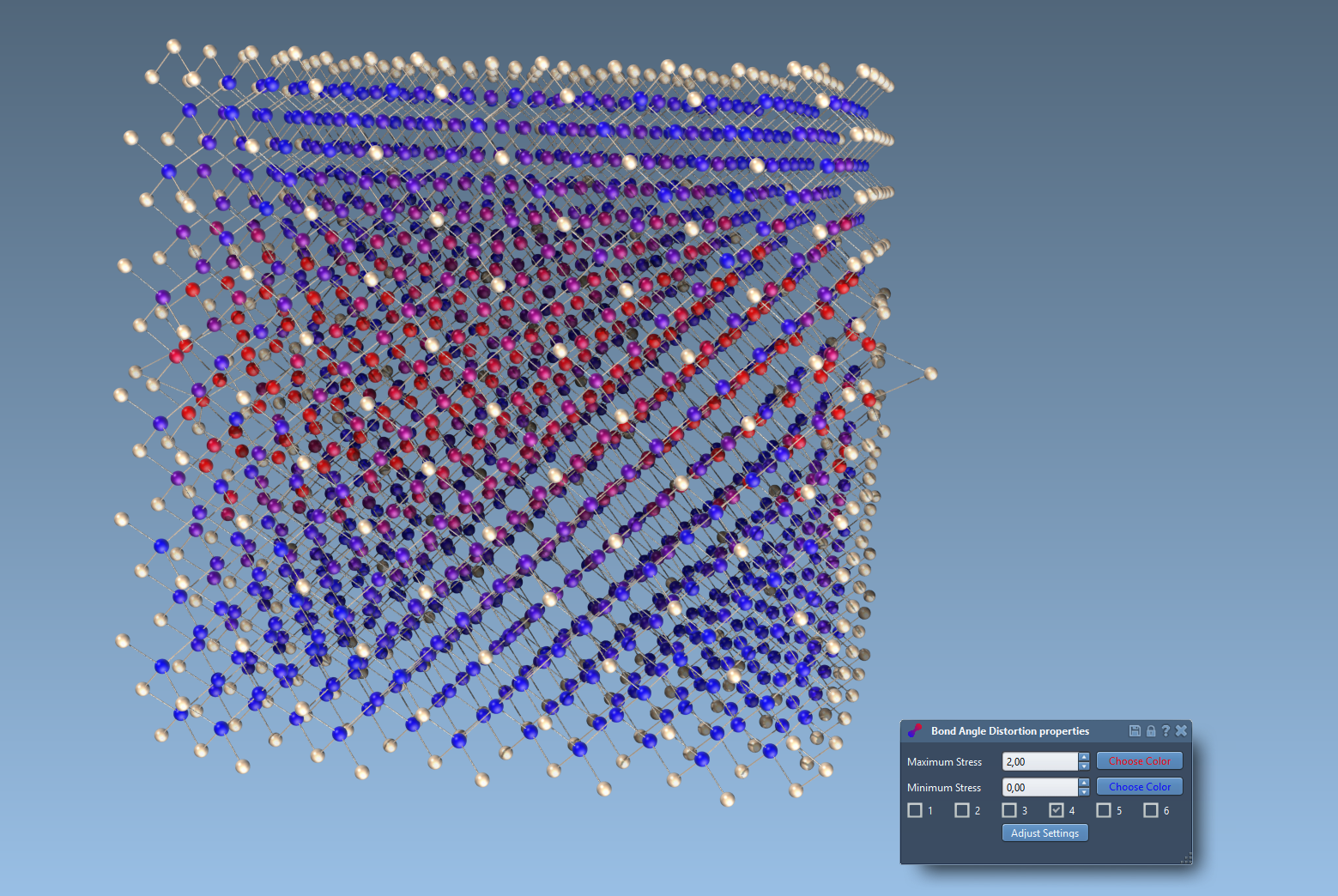This screenshot has height=896, width=1338.
Task: Tick checkbox 3
Action: (x=1009, y=810)
